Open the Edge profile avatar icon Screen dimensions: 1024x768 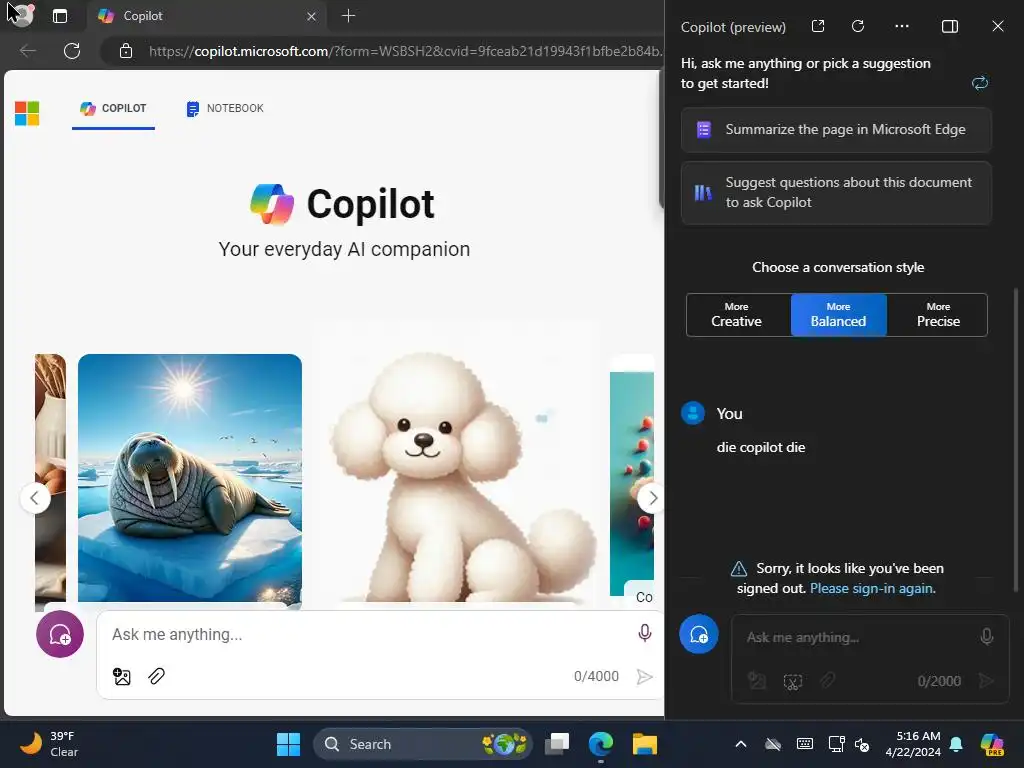22,15
